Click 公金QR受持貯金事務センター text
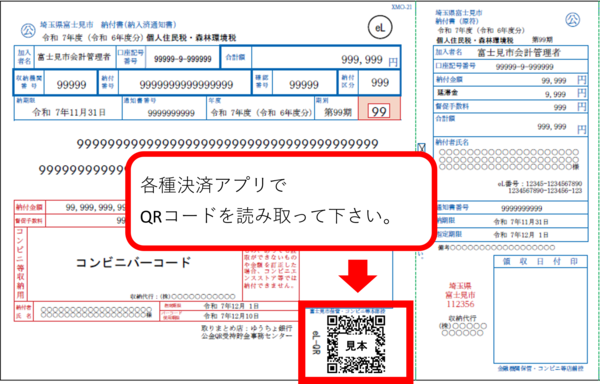Viewport: 600px width, 384px height. point(247,336)
